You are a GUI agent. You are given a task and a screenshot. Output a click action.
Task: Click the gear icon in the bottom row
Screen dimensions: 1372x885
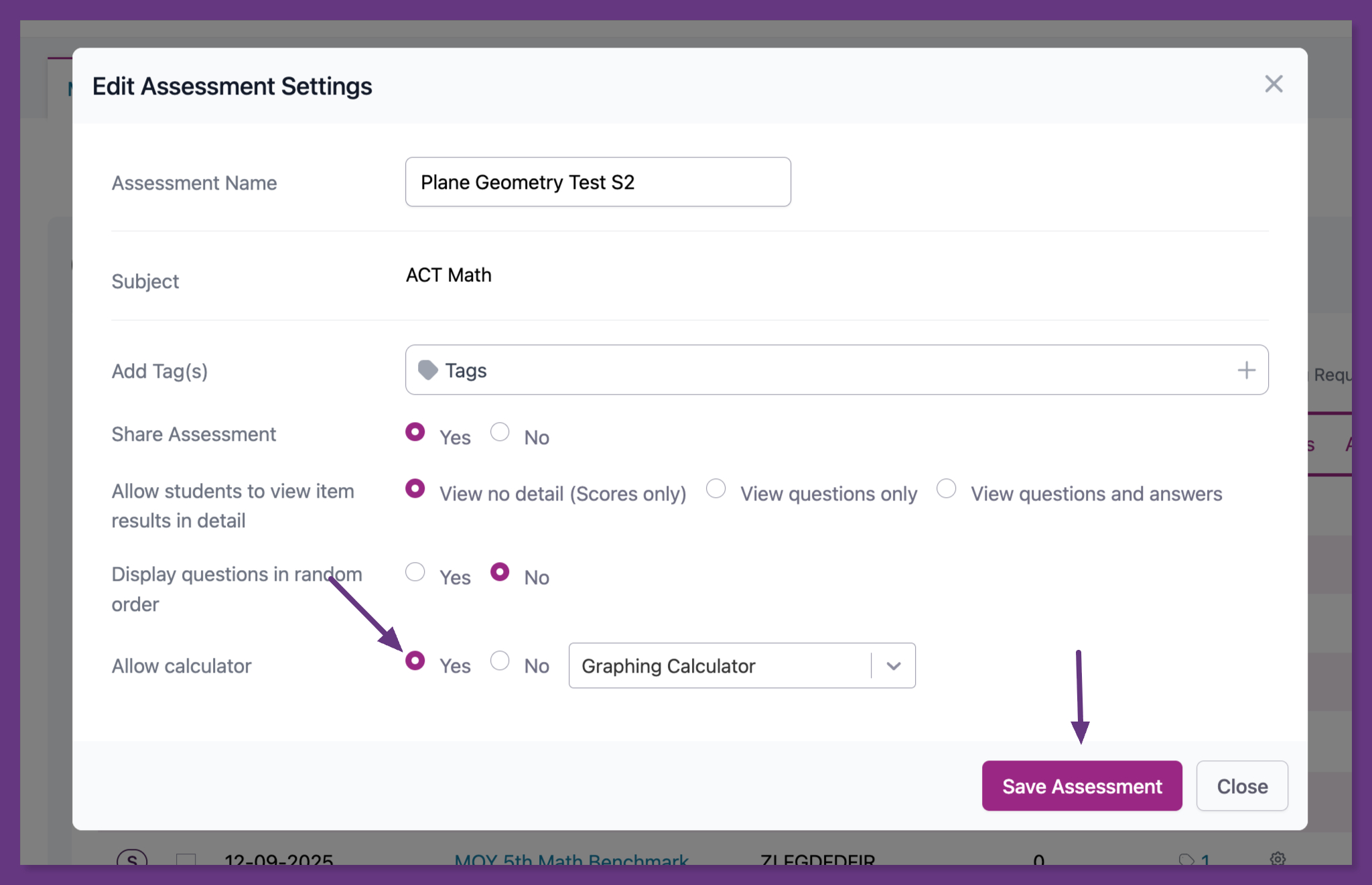point(1278,858)
